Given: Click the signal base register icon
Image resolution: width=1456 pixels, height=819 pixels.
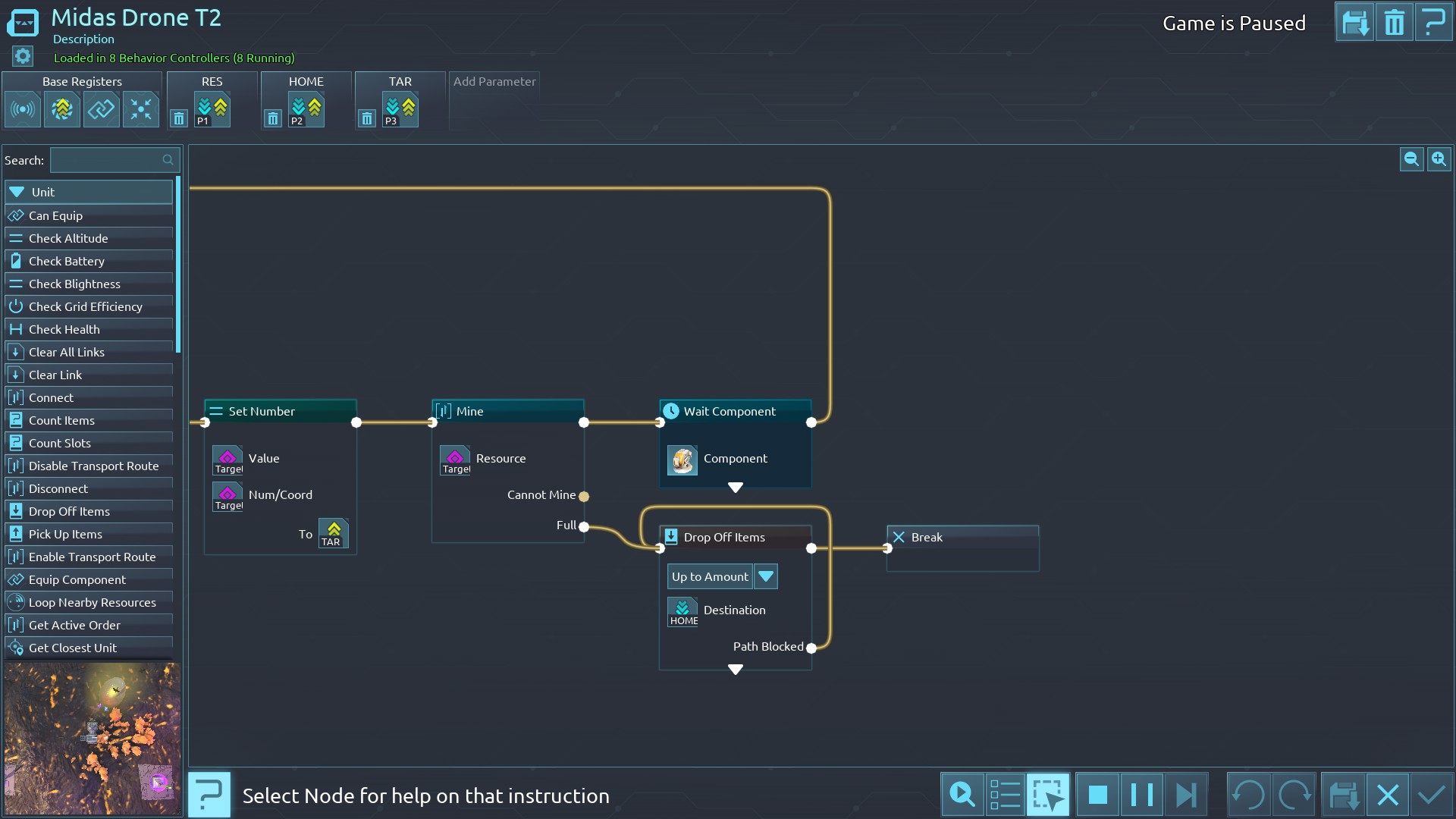Looking at the screenshot, I should [x=23, y=110].
